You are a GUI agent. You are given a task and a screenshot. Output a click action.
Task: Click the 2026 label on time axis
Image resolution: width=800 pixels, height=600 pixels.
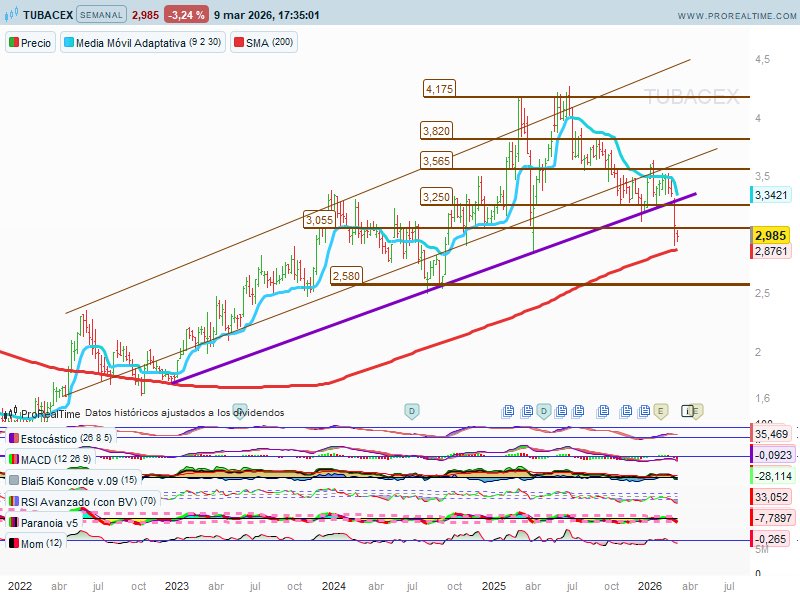point(649,586)
